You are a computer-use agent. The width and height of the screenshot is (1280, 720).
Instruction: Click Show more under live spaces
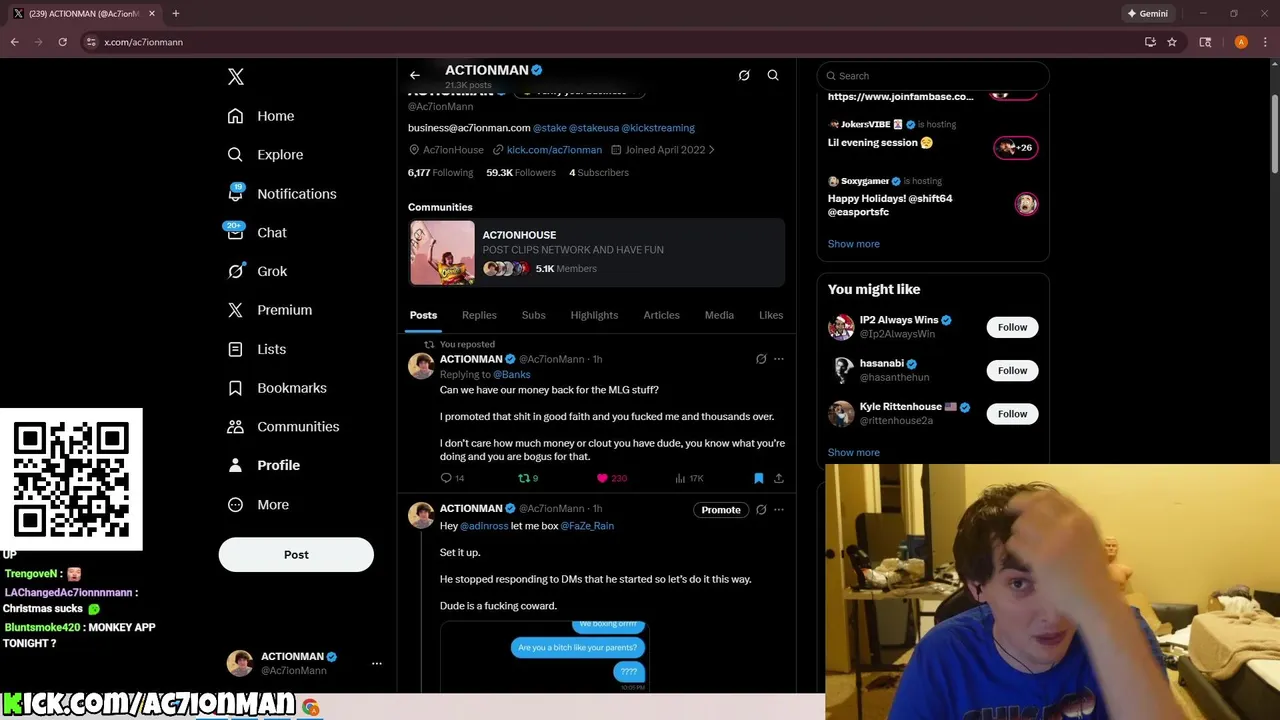click(x=854, y=244)
